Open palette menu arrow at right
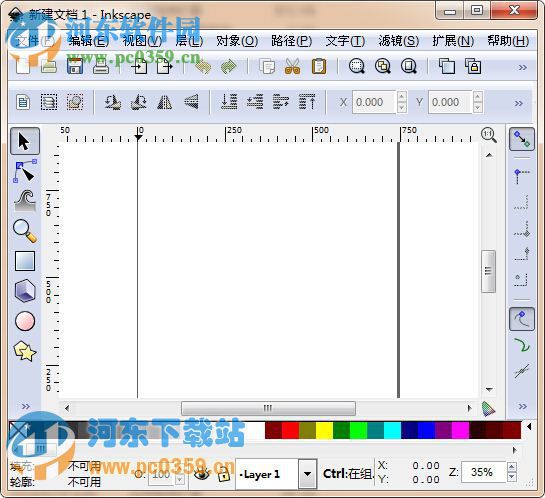545x498 pixels. click(x=529, y=426)
